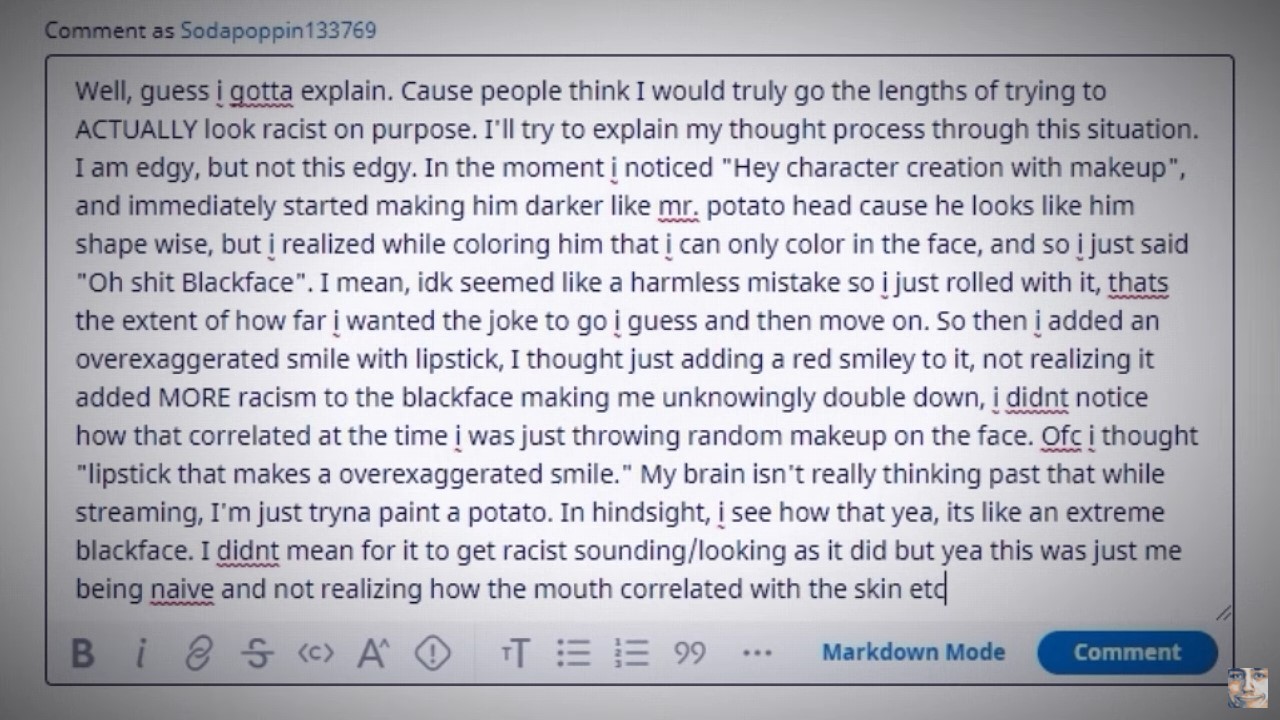Viewport: 1280px width, 720px height.
Task: Submit with the Comment button
Action: click(x=1127, y=653)
